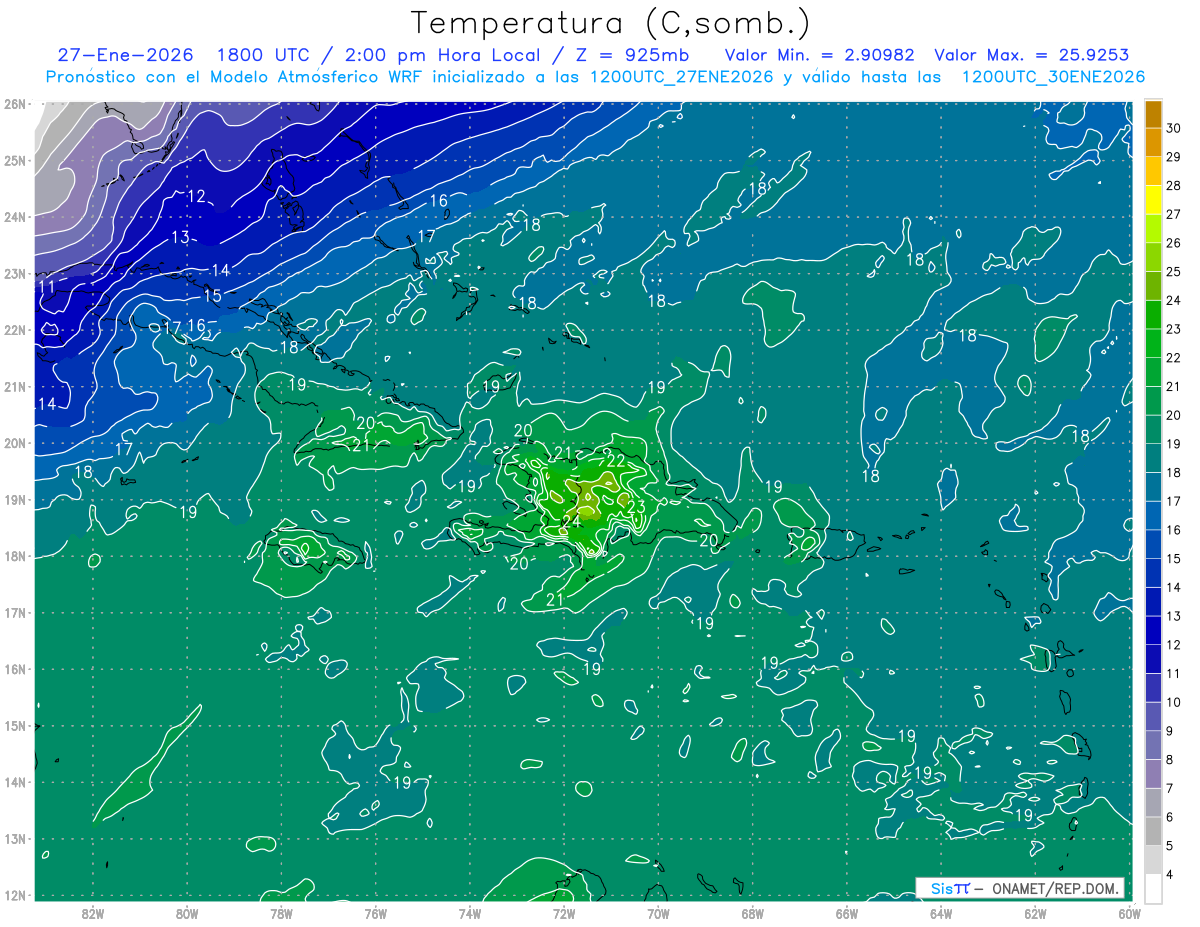Click the '24N' latitude axis label

coord(14,217)
